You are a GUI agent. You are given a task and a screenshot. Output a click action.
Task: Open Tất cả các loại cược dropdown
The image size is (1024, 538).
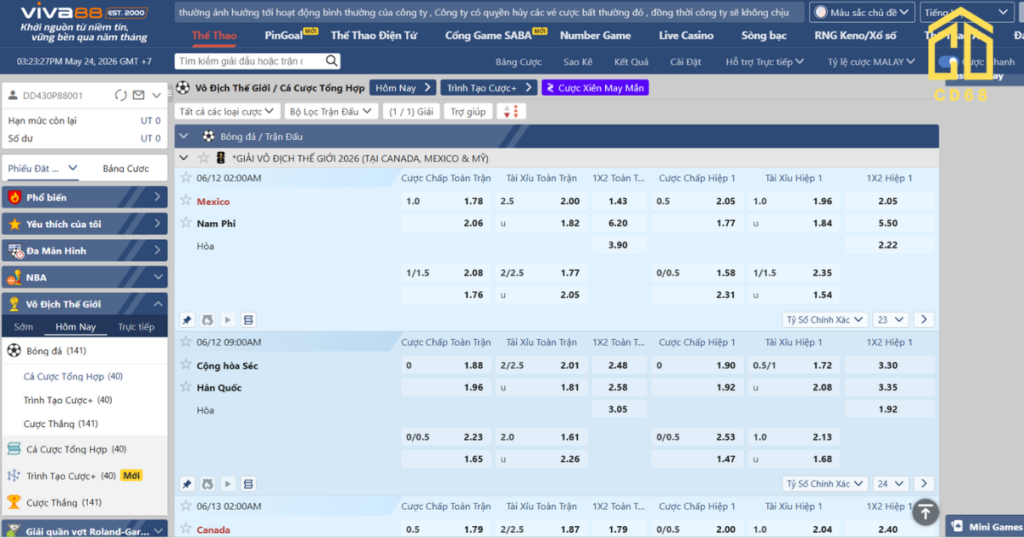point(227,112)
